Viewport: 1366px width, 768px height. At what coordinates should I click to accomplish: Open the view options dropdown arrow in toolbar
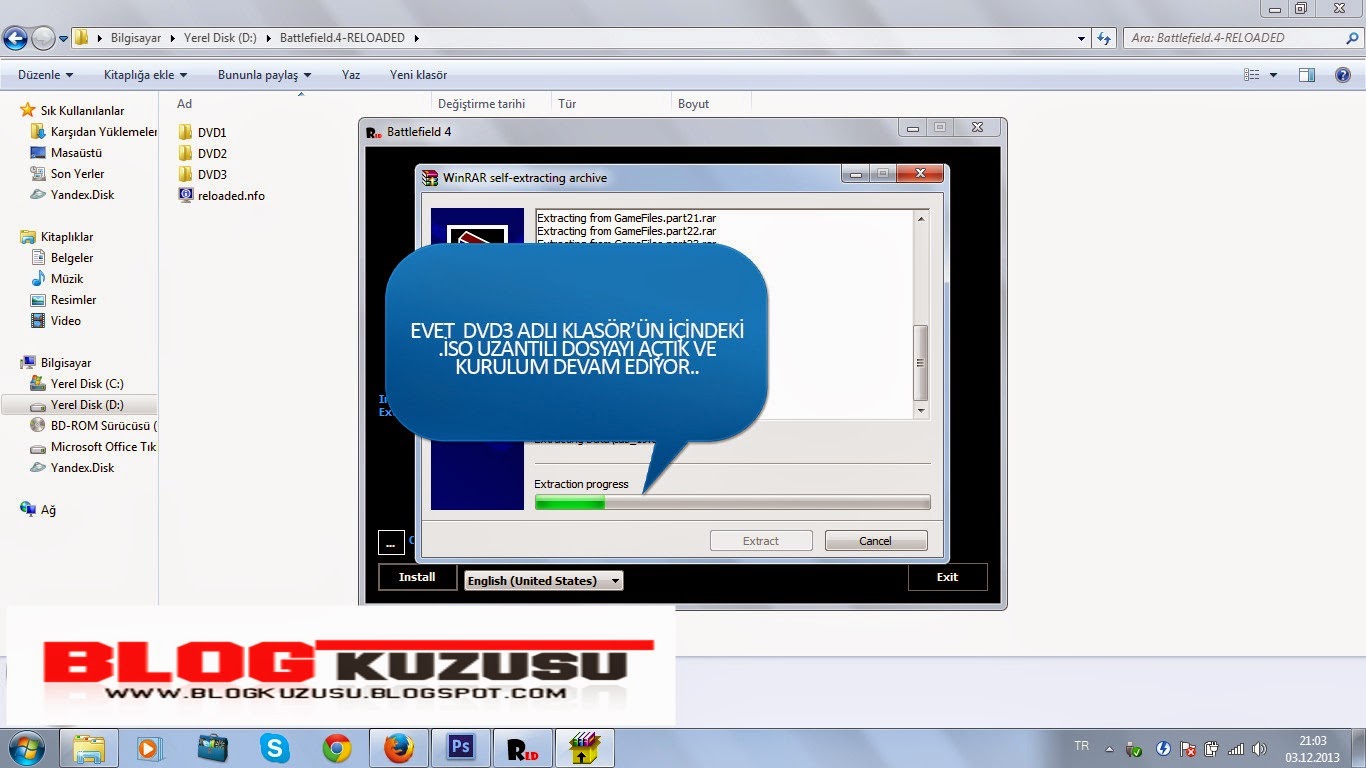click(x=1273, y=75)
